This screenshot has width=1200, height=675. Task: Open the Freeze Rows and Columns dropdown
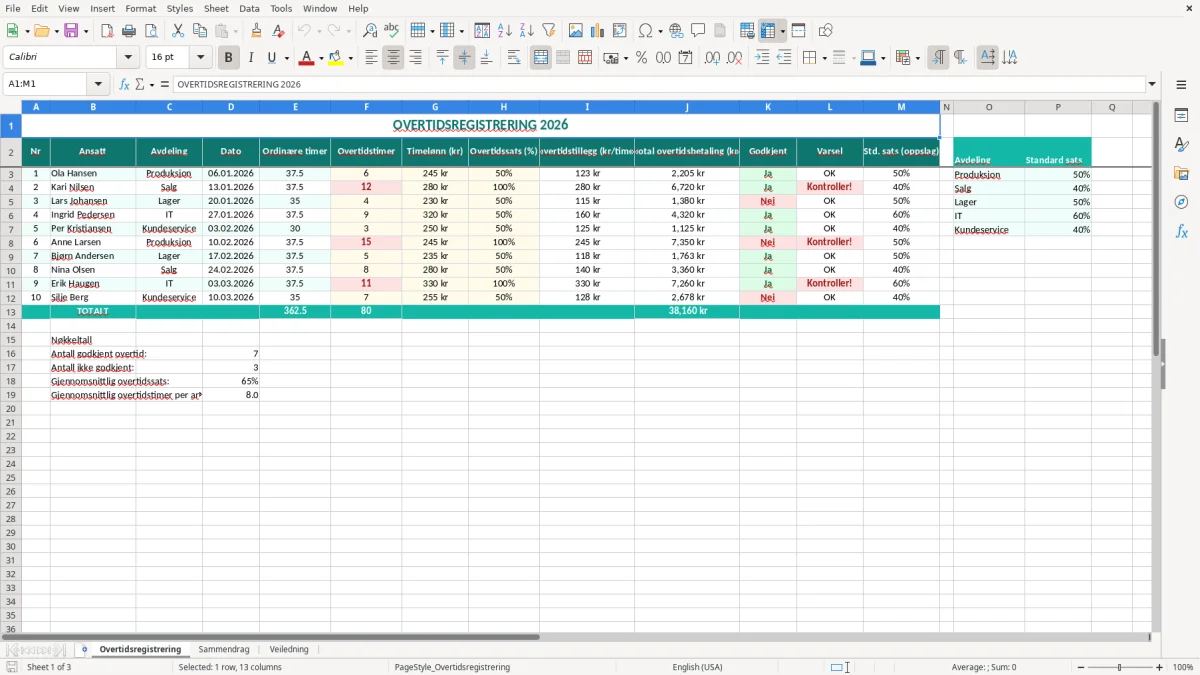pos(782,31)
